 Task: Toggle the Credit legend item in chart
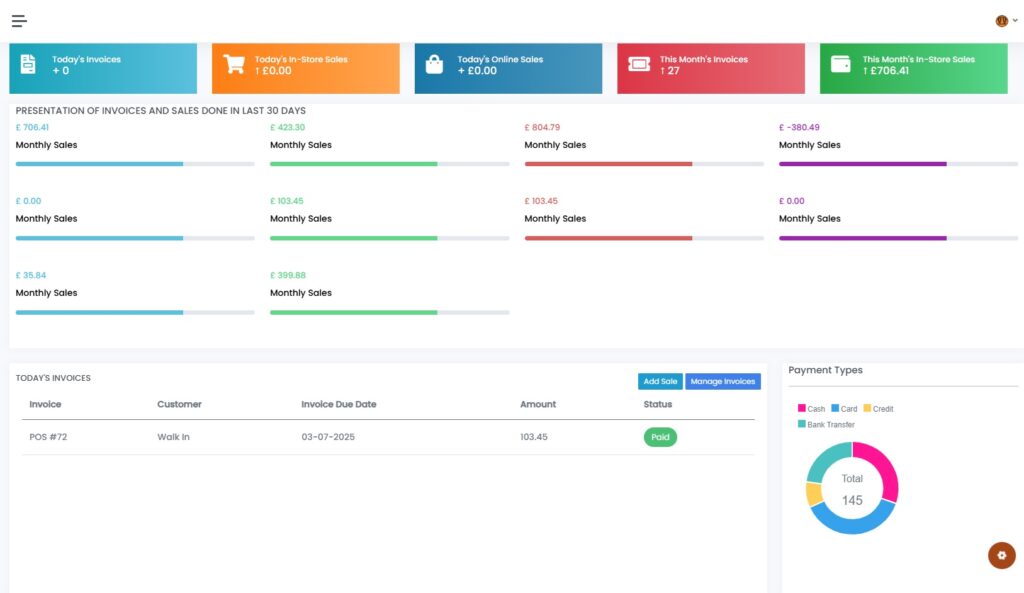click(x=877, y=409)
